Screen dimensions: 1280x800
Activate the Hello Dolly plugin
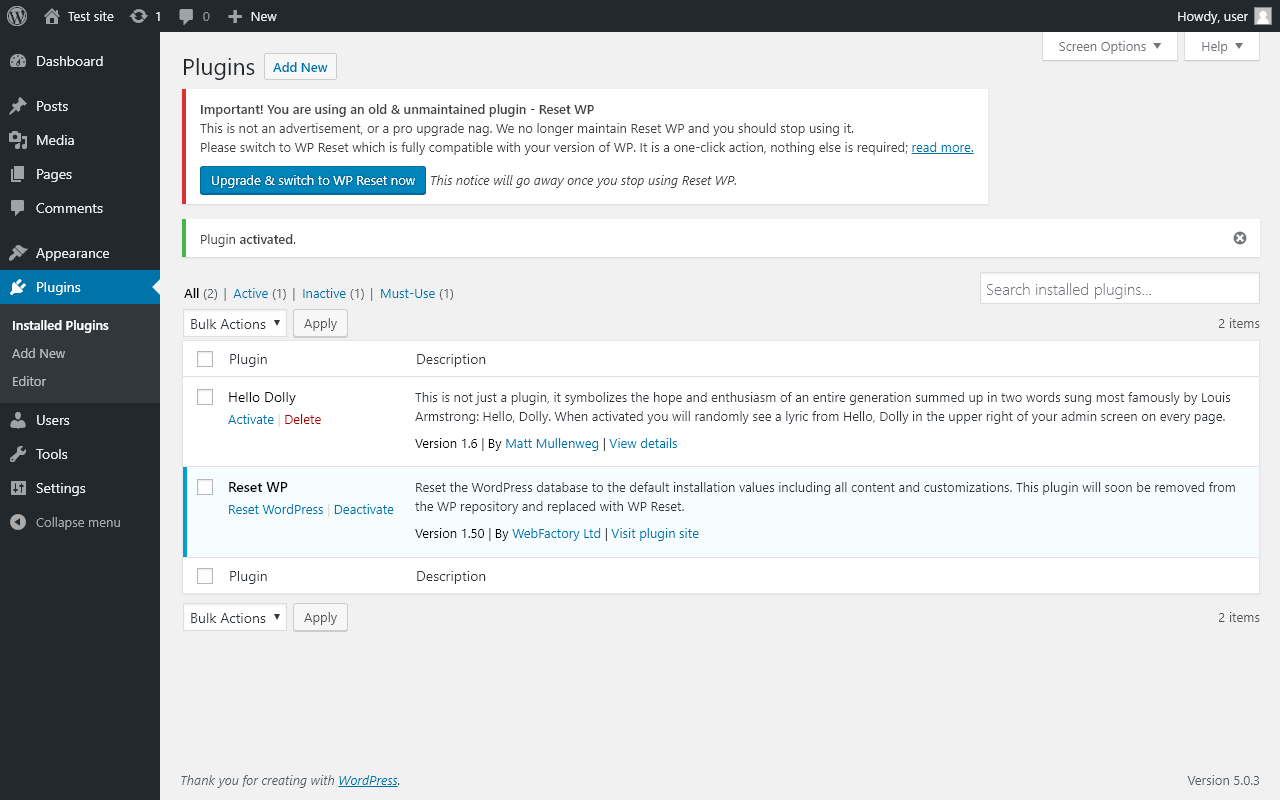251,419
